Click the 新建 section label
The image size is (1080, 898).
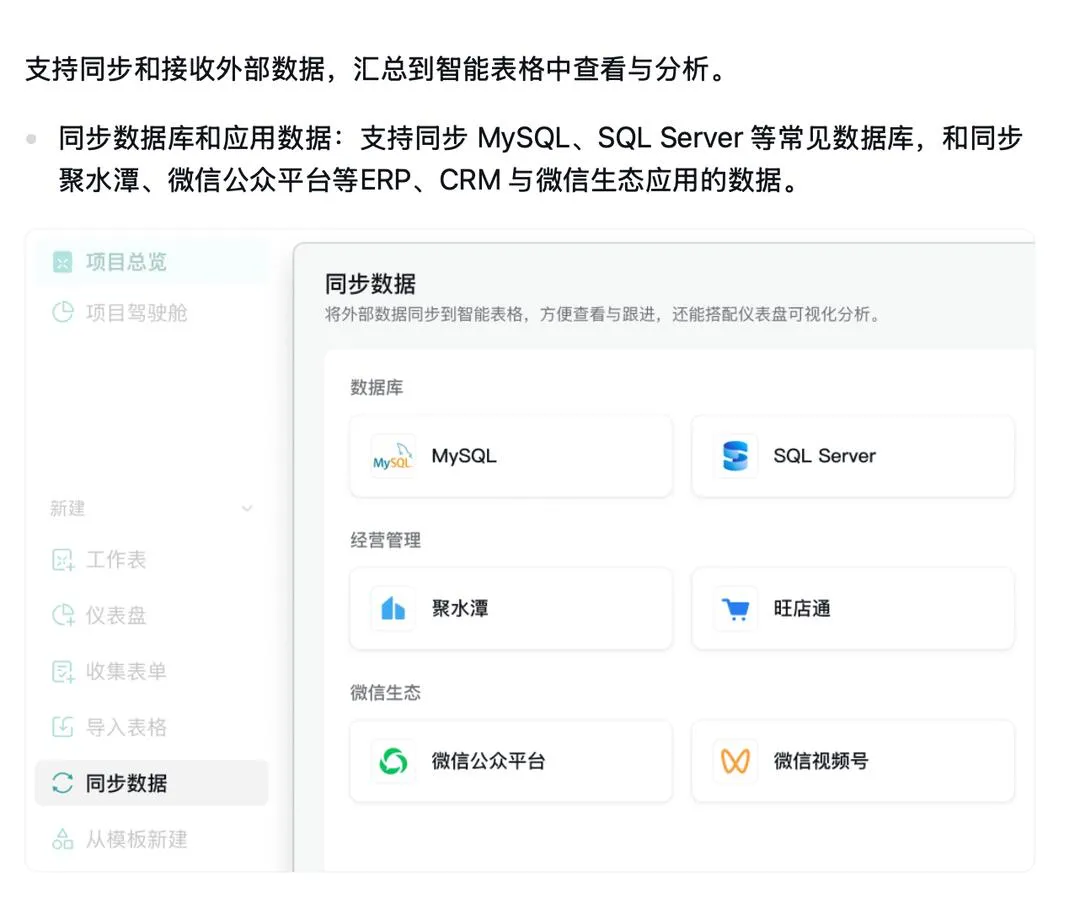point(68,509)
